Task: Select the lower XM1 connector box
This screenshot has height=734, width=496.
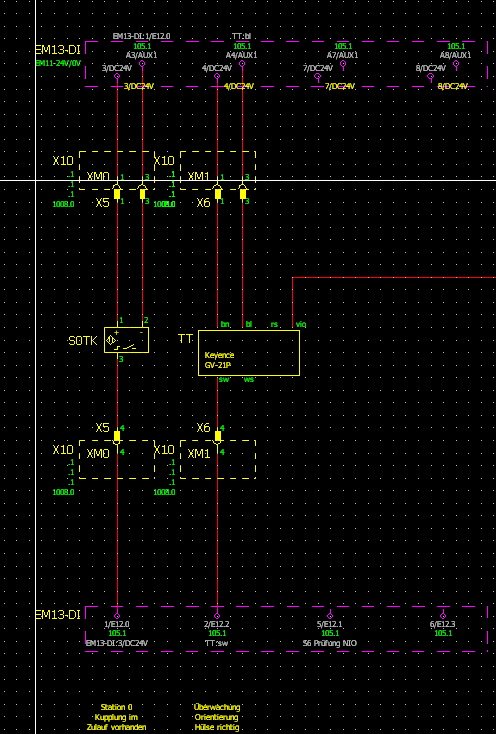Action: [218, 459]
